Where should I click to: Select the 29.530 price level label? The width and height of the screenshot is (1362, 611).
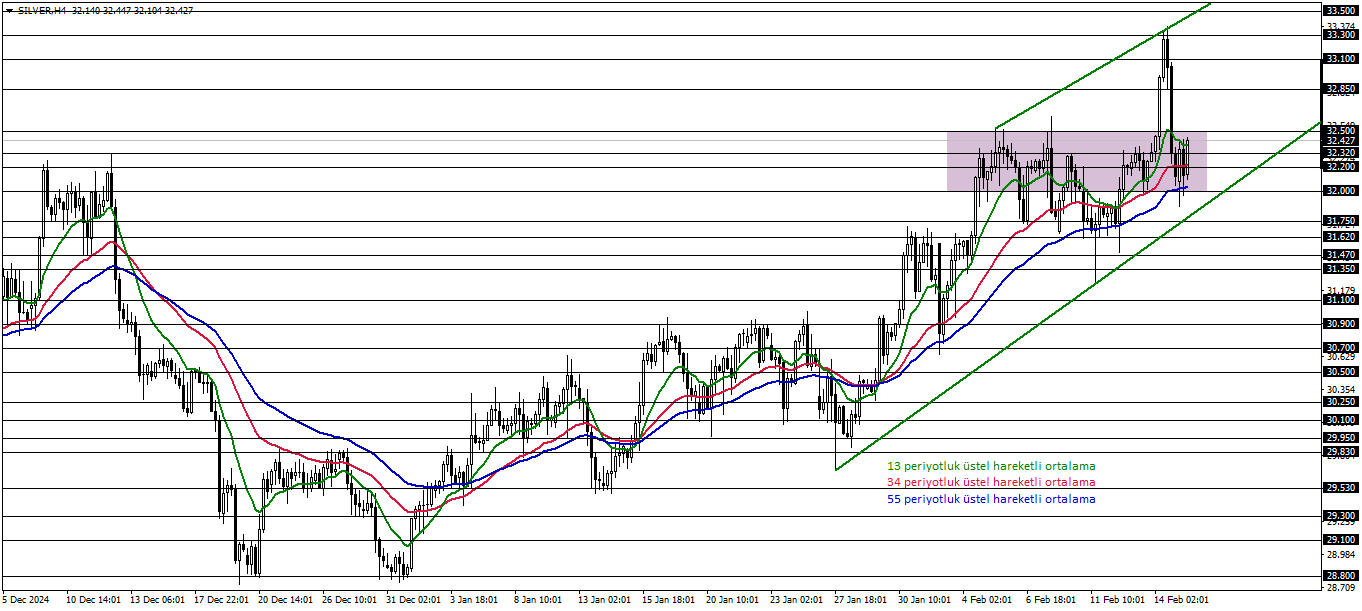pyautogui.click(x=1340, y=488)
